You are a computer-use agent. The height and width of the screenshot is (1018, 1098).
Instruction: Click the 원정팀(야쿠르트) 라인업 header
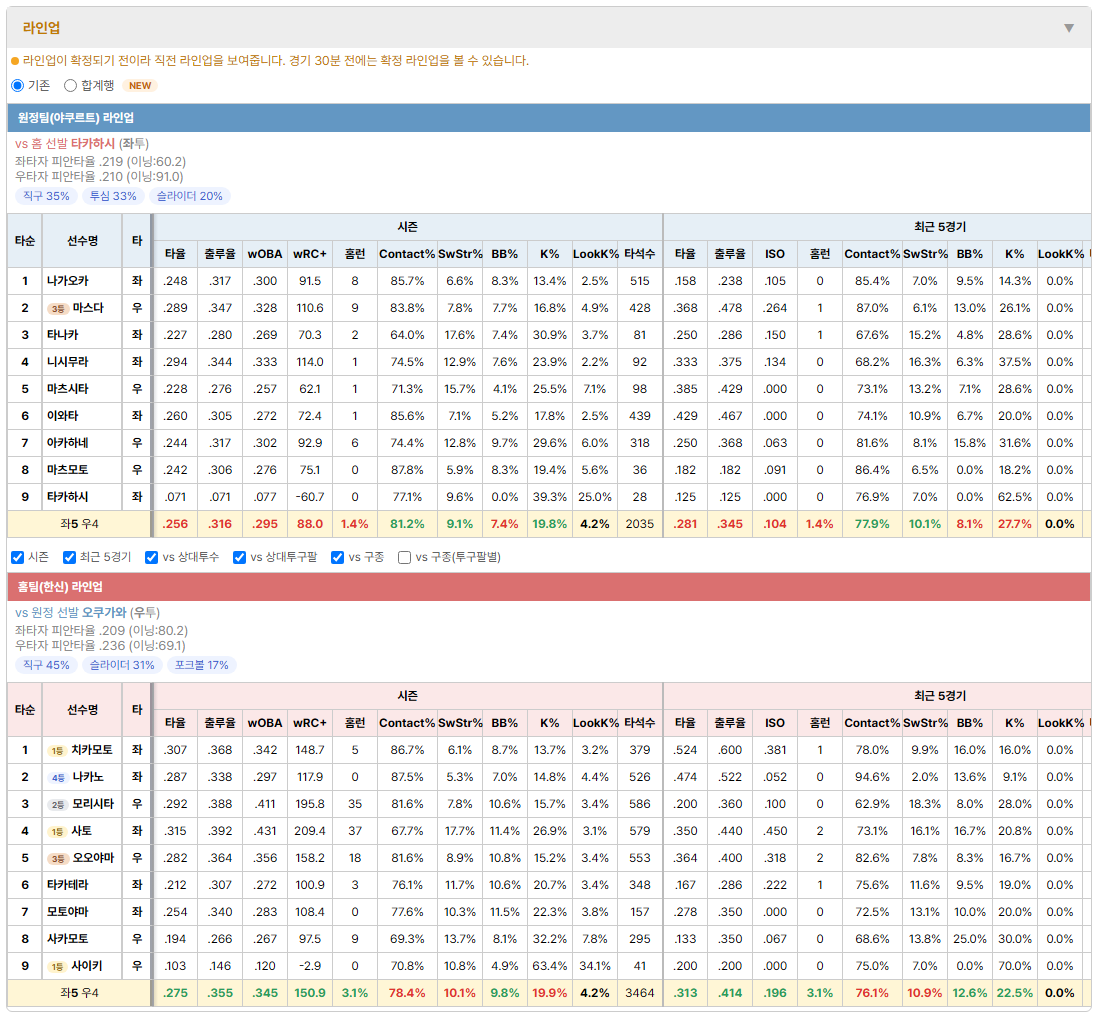coord(549,118)
